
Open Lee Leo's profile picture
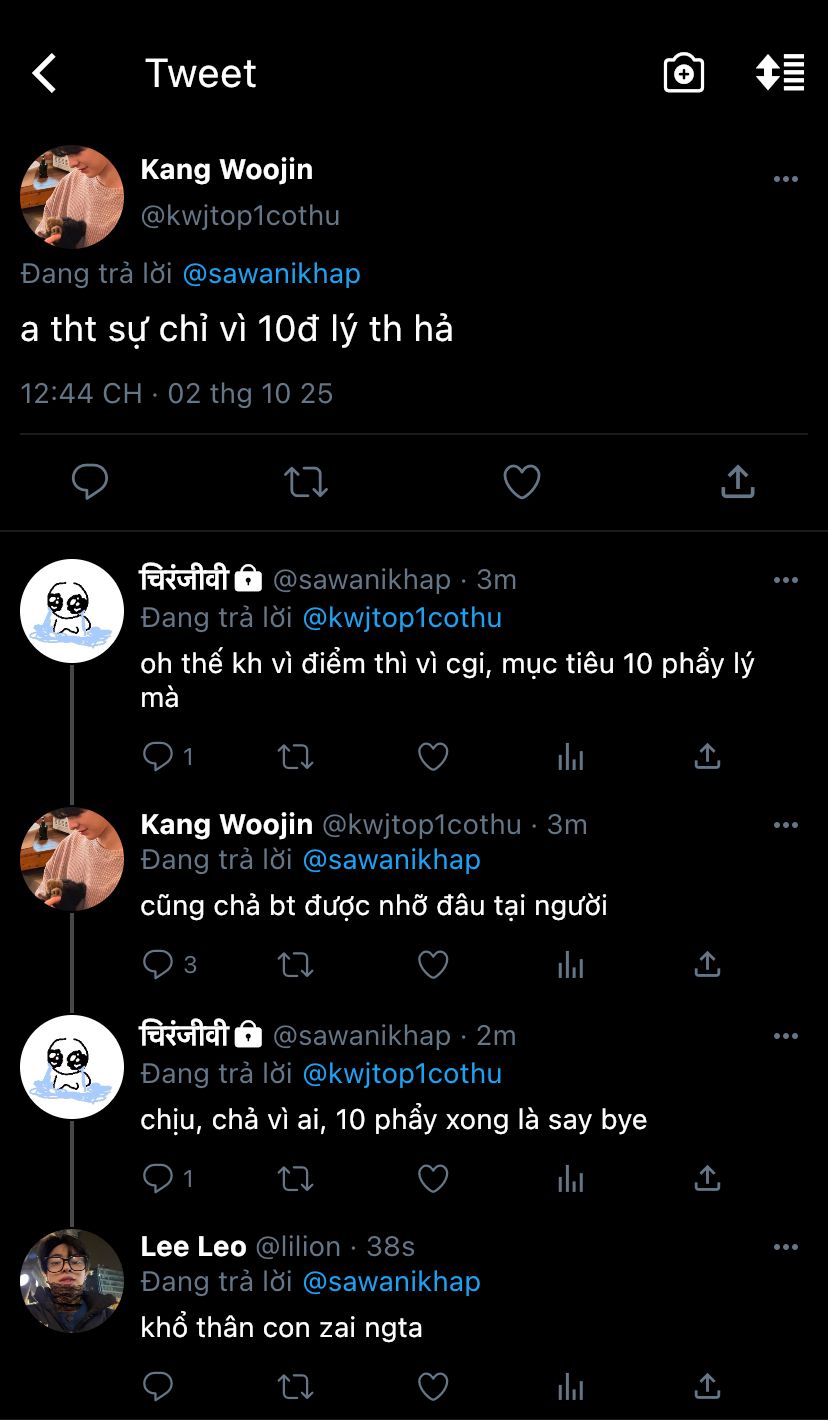click(x=72, y=1280)
